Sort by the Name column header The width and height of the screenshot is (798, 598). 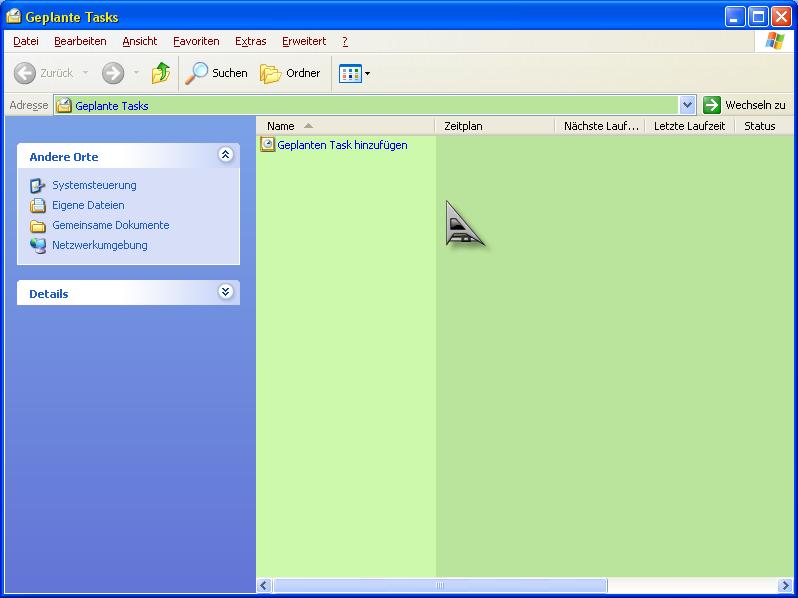(x=281, y=126)
